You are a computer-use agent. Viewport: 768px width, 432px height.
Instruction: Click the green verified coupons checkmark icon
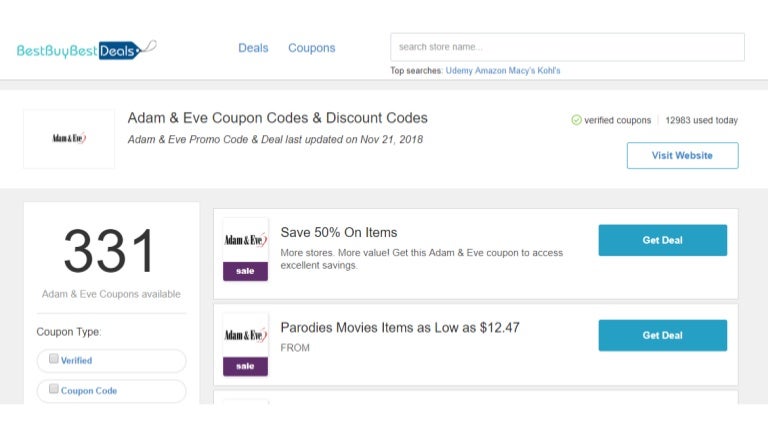[x=576, y=120]
